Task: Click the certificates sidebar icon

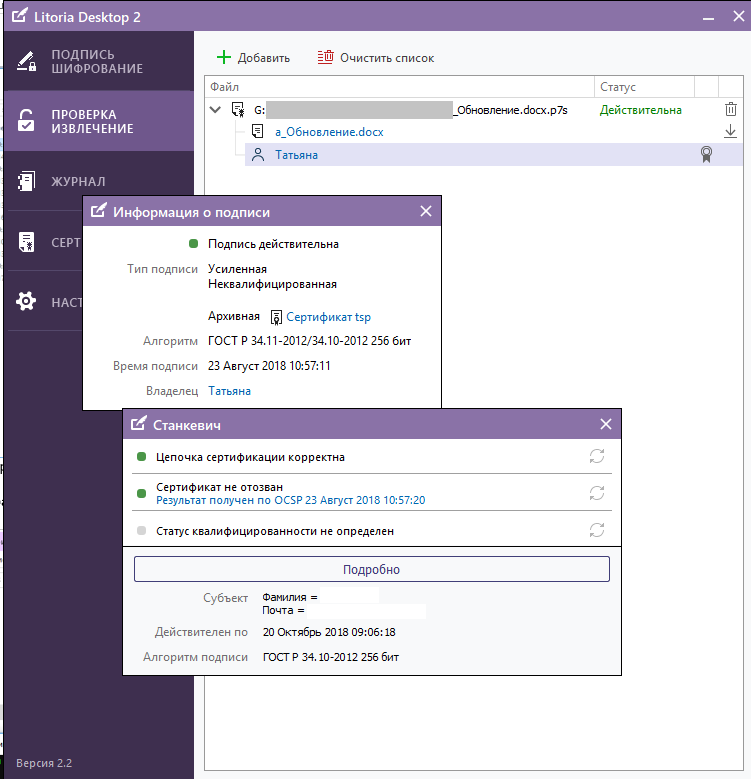Action: 26,242
